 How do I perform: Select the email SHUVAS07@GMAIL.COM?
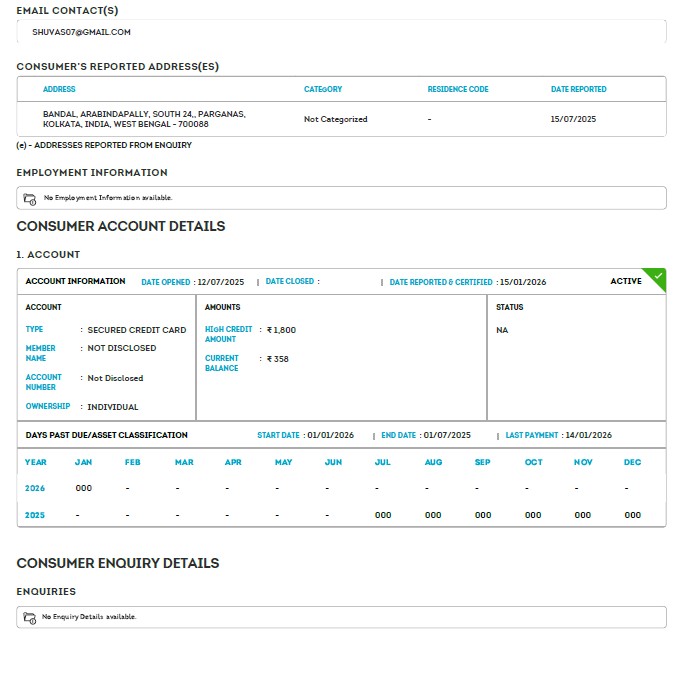click(81, 32)
